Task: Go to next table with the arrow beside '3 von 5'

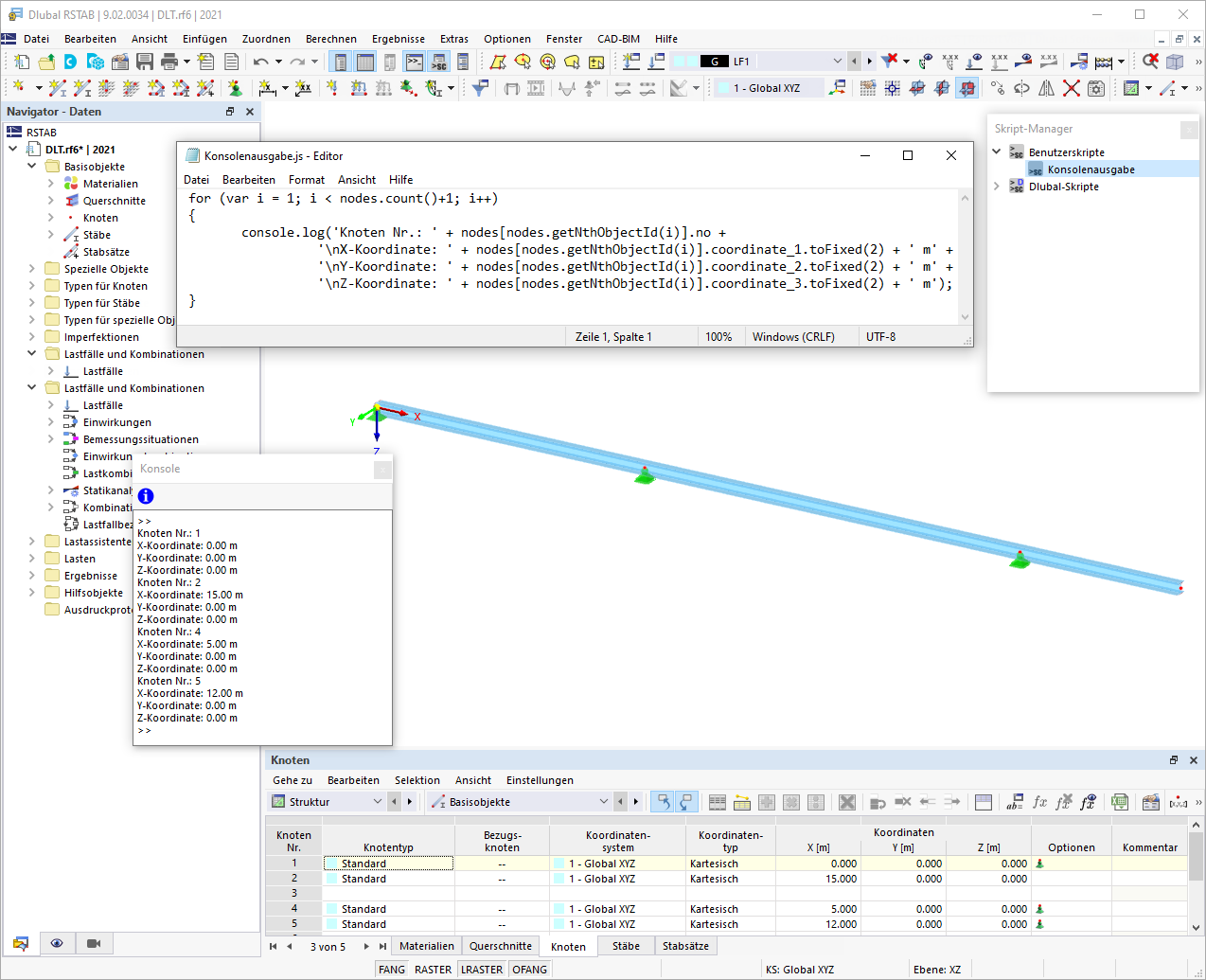Action: tap(366, 947)
